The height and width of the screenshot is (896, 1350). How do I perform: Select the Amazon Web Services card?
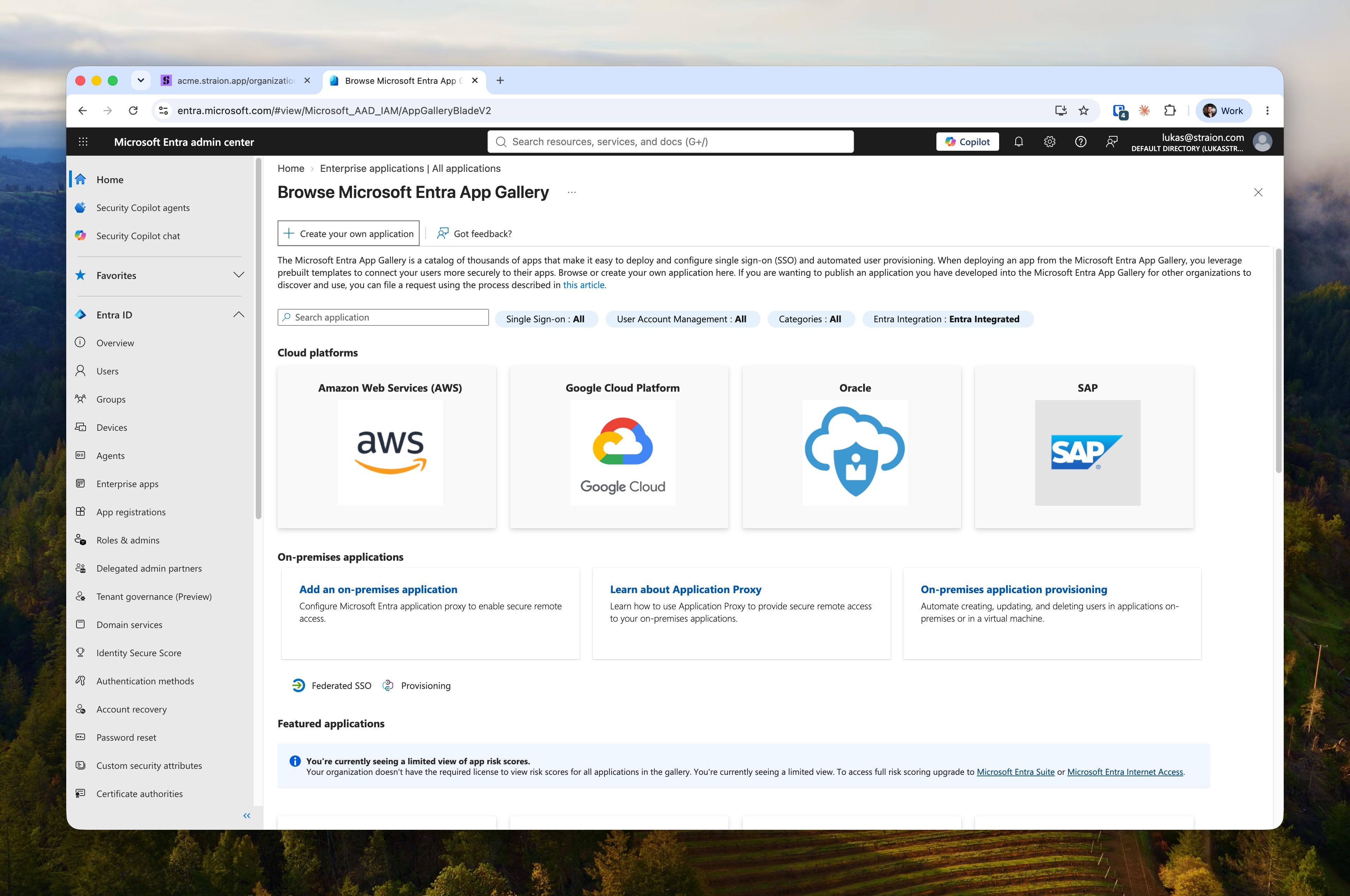387,447
